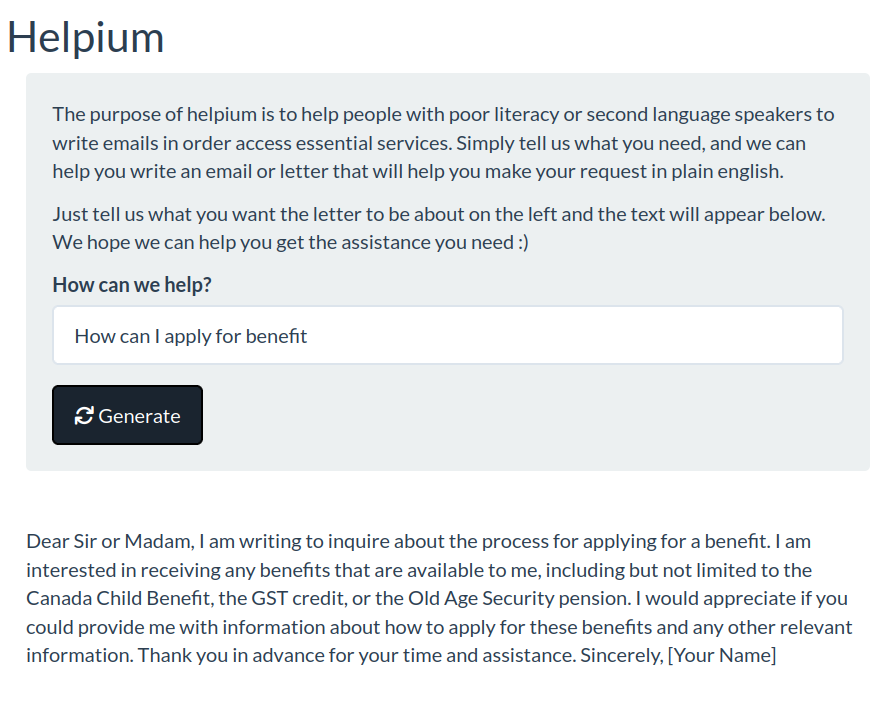This screenshot has height=709, width=889.
Task: Click "Thank you in advance" in the letter
Action: click(x=226, y=656)
